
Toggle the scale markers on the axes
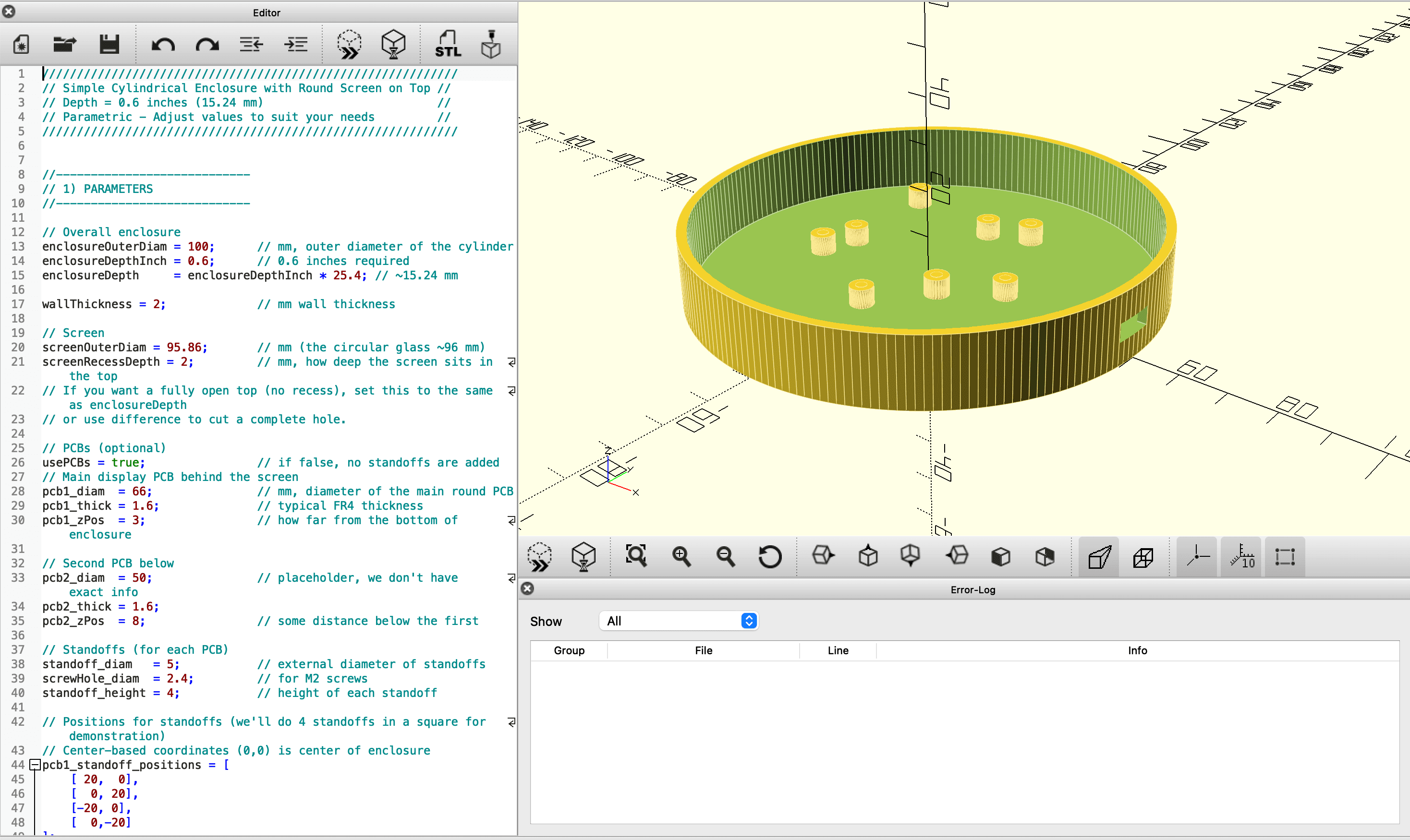1241,557
